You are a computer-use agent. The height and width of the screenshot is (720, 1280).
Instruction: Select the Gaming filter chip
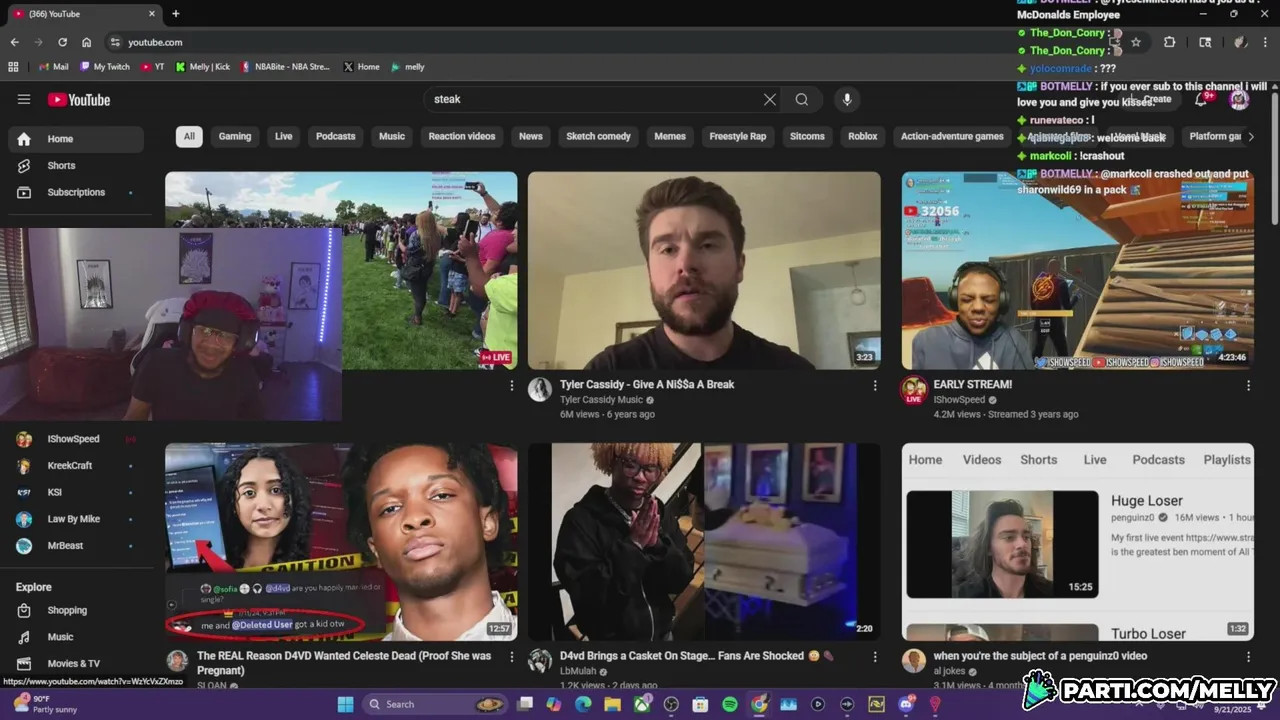click(x=235, y=136)
